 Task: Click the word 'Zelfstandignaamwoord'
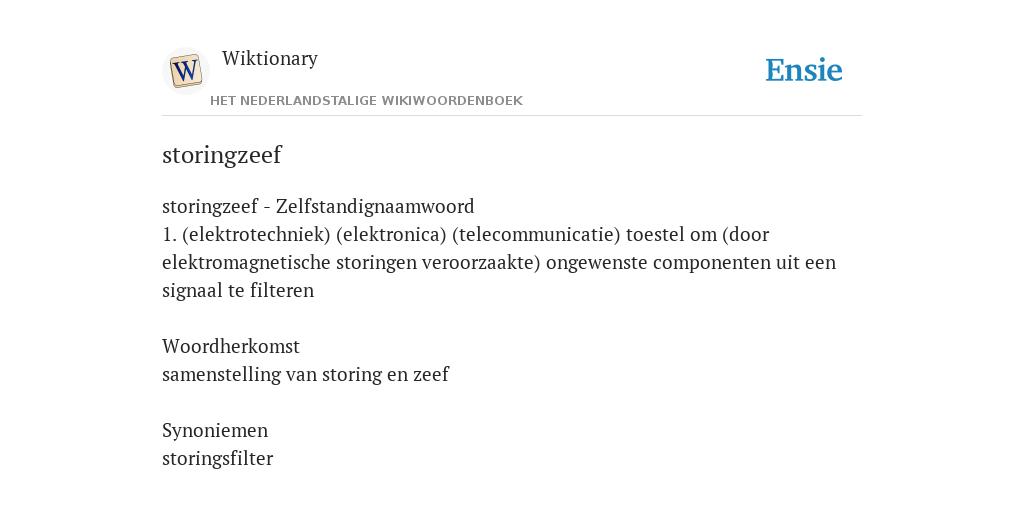pyautogui.click(x=375, y=206)
